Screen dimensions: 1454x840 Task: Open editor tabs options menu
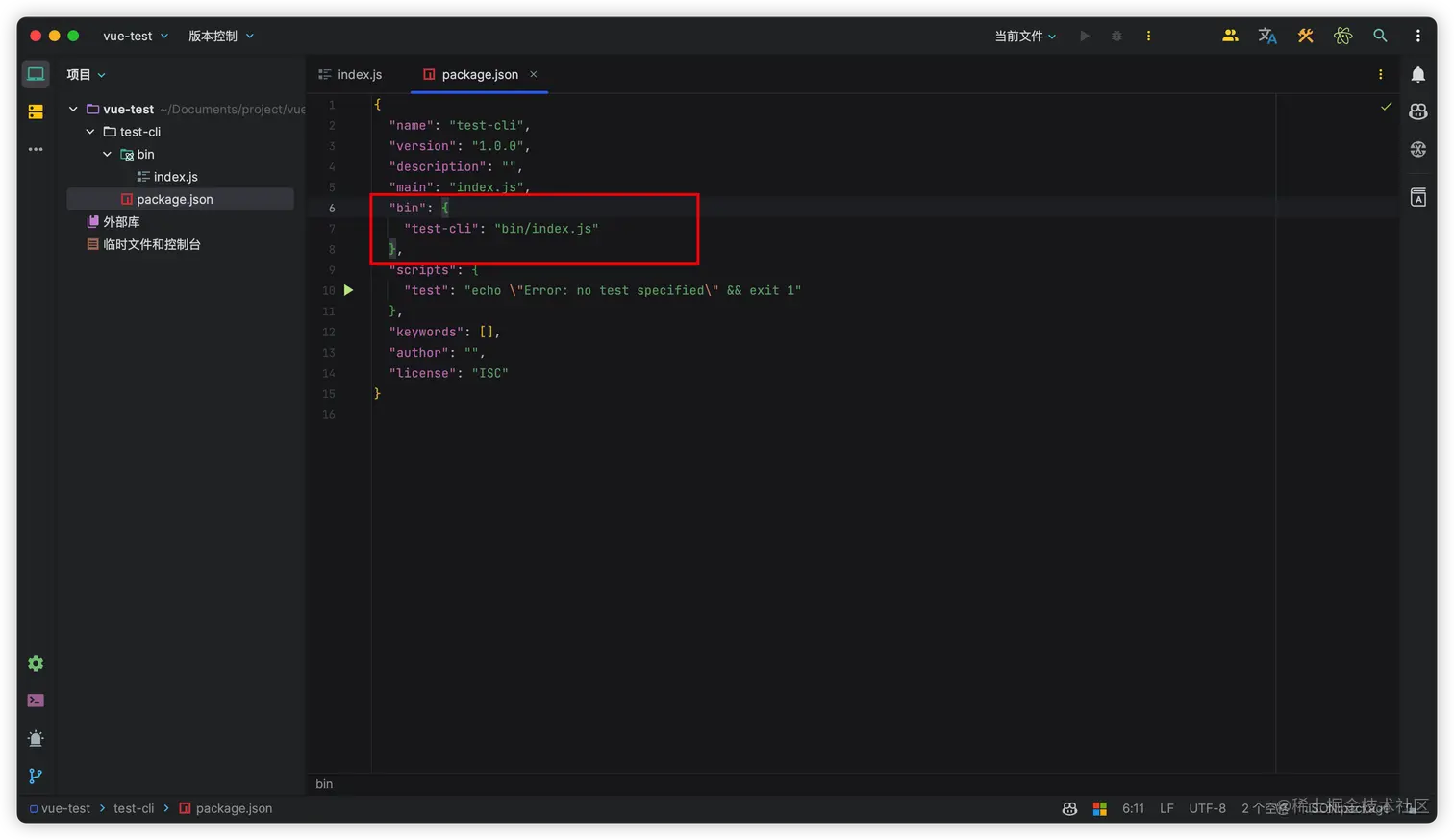[x=1380, y=74]
